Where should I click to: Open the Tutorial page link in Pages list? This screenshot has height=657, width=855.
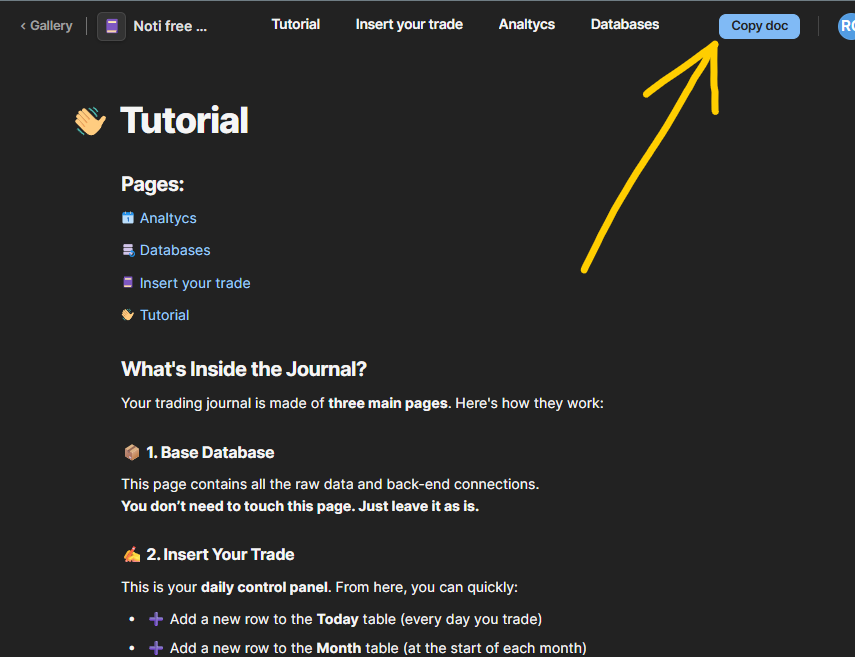(x=164, y=315)
